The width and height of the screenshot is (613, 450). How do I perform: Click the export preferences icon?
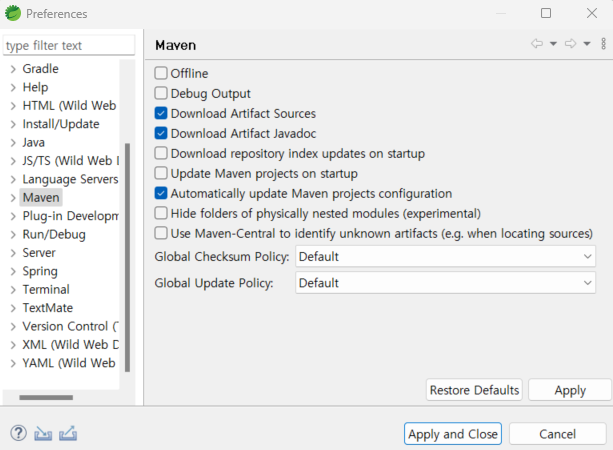(x=68, y=433)
